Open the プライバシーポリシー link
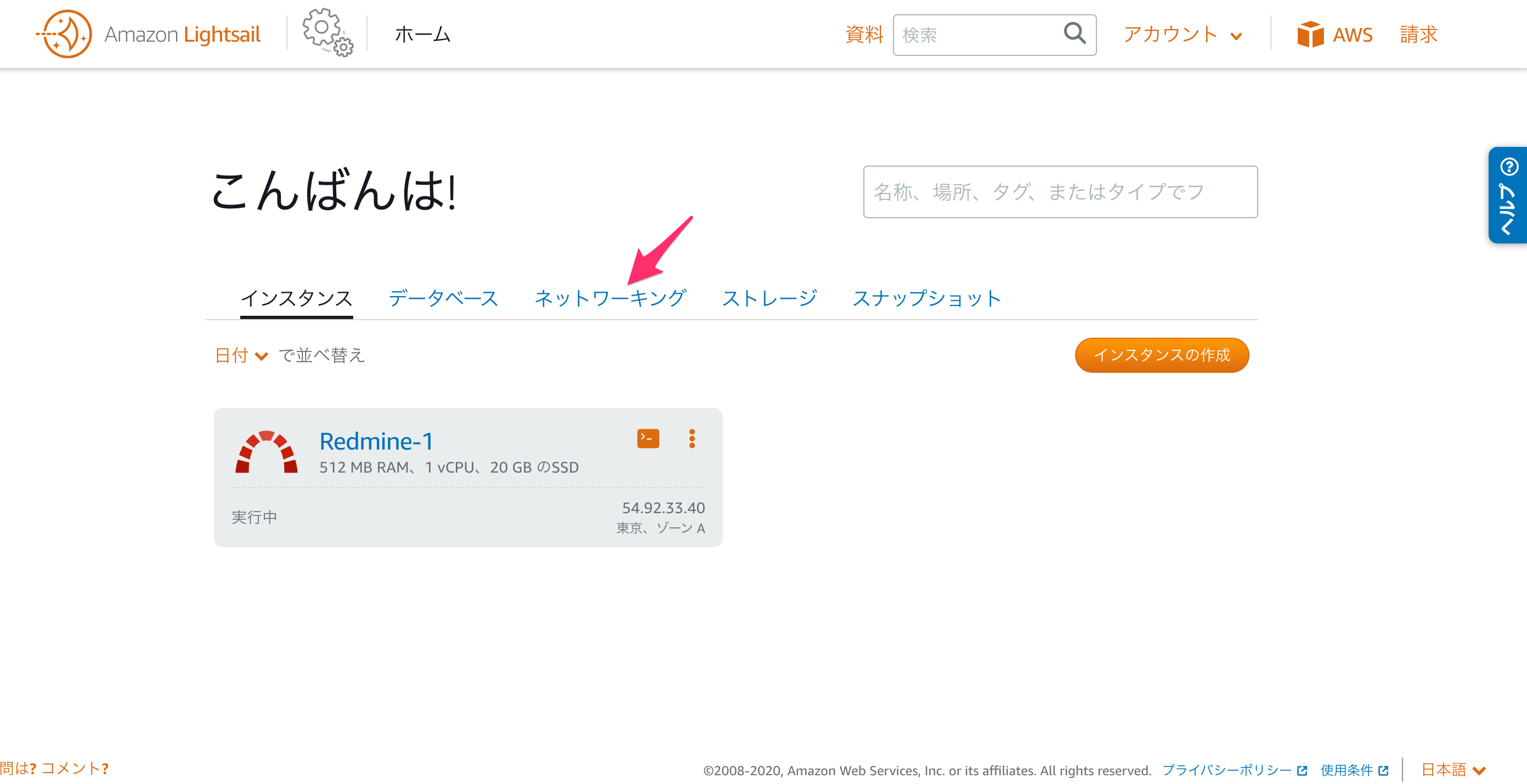 click(1226, 770)
